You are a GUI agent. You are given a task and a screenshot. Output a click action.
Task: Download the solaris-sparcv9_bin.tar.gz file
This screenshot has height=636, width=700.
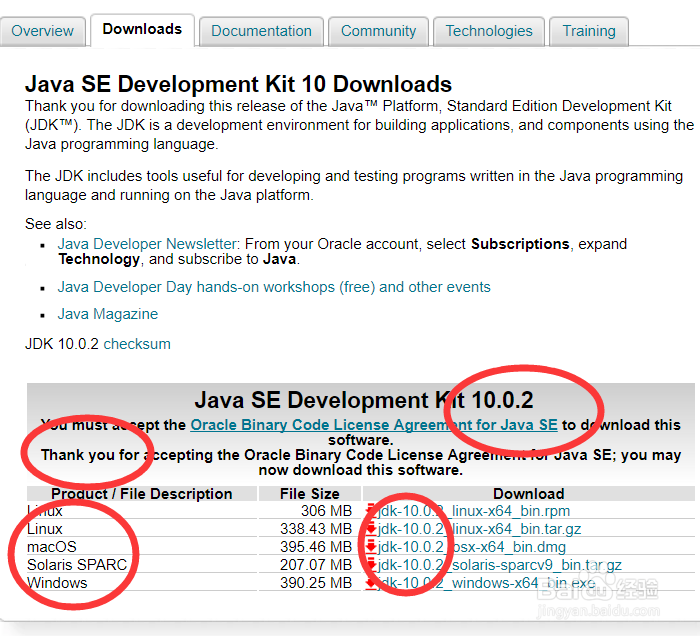coord(500,565)
